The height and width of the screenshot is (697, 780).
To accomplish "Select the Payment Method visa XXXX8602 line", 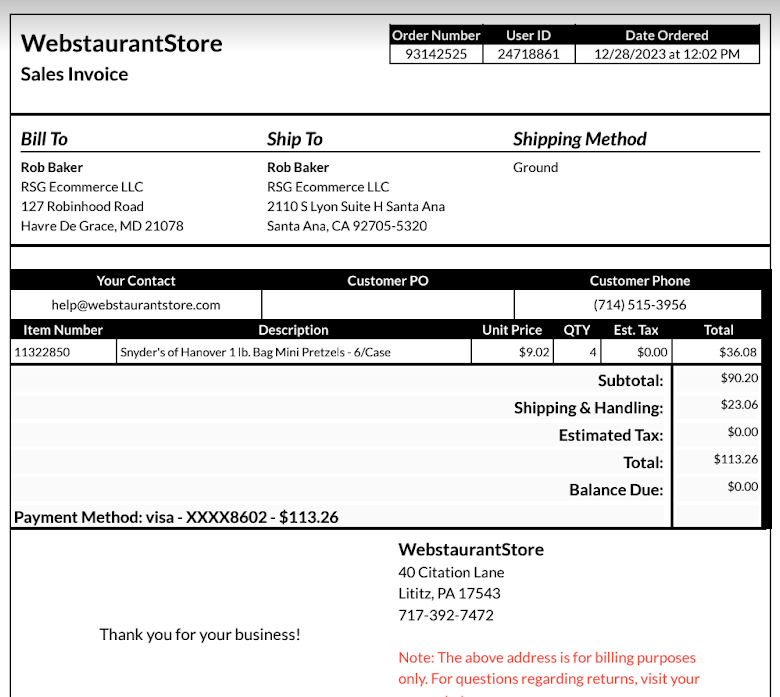I will tap(176, 517).
